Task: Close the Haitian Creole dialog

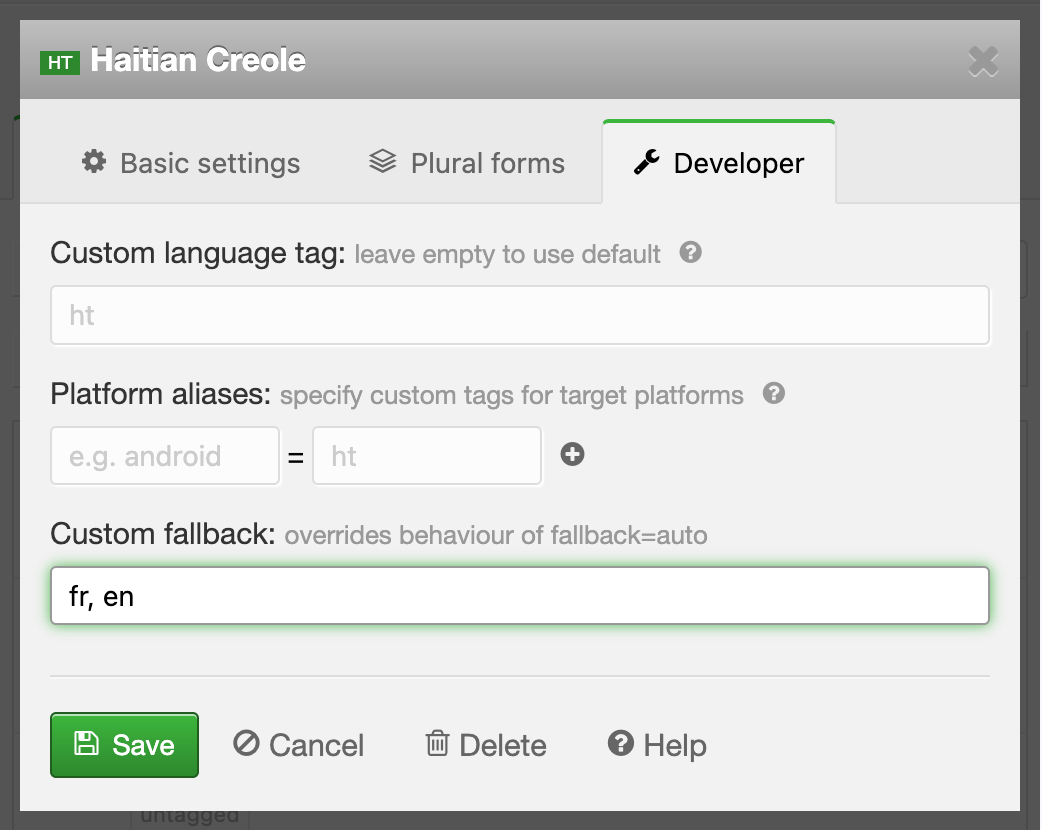Action: [x=983, y=62]
